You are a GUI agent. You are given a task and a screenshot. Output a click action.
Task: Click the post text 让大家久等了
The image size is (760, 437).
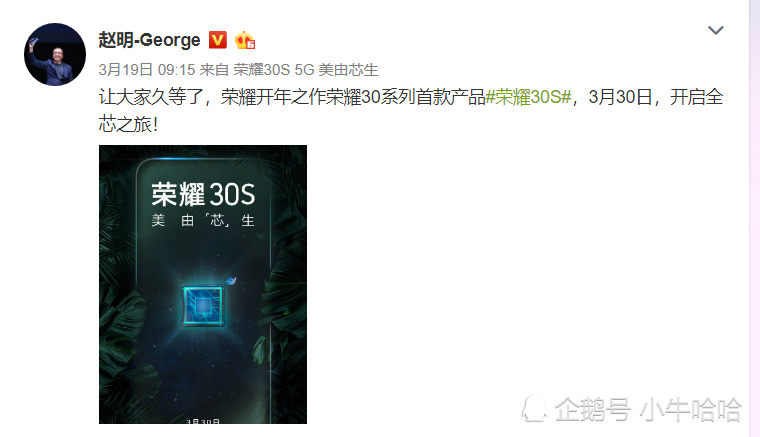pos(151,97)
